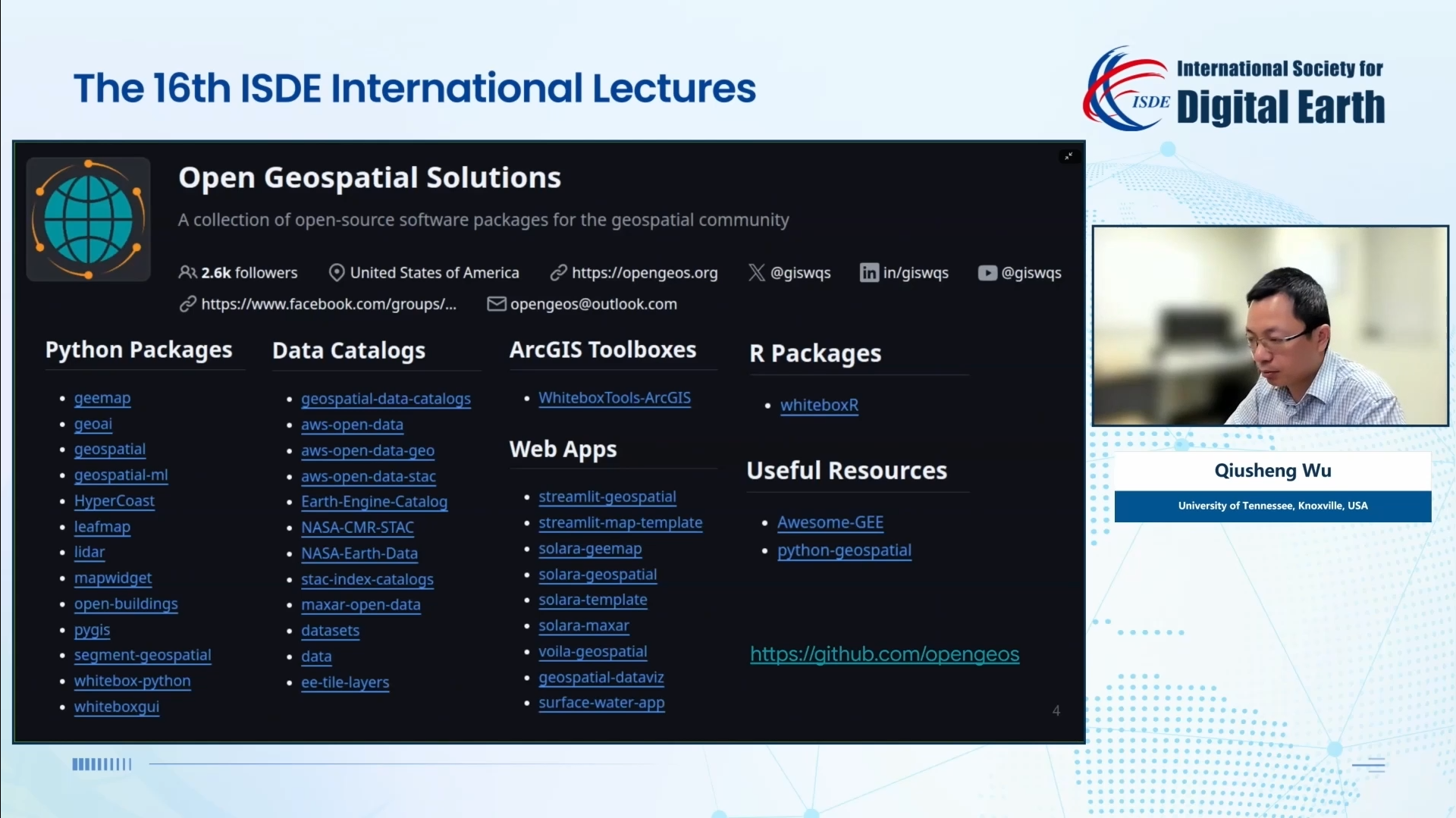Open the stac-index-catalogs link

pyautogui.click(x=368, y=579)
